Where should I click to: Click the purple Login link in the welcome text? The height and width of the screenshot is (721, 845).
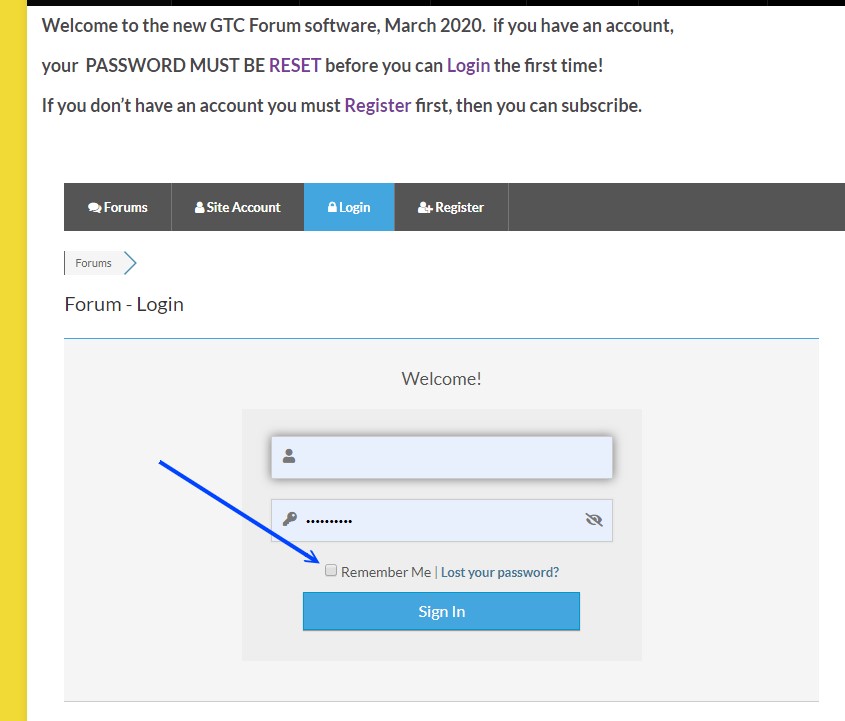coord(468,66)
